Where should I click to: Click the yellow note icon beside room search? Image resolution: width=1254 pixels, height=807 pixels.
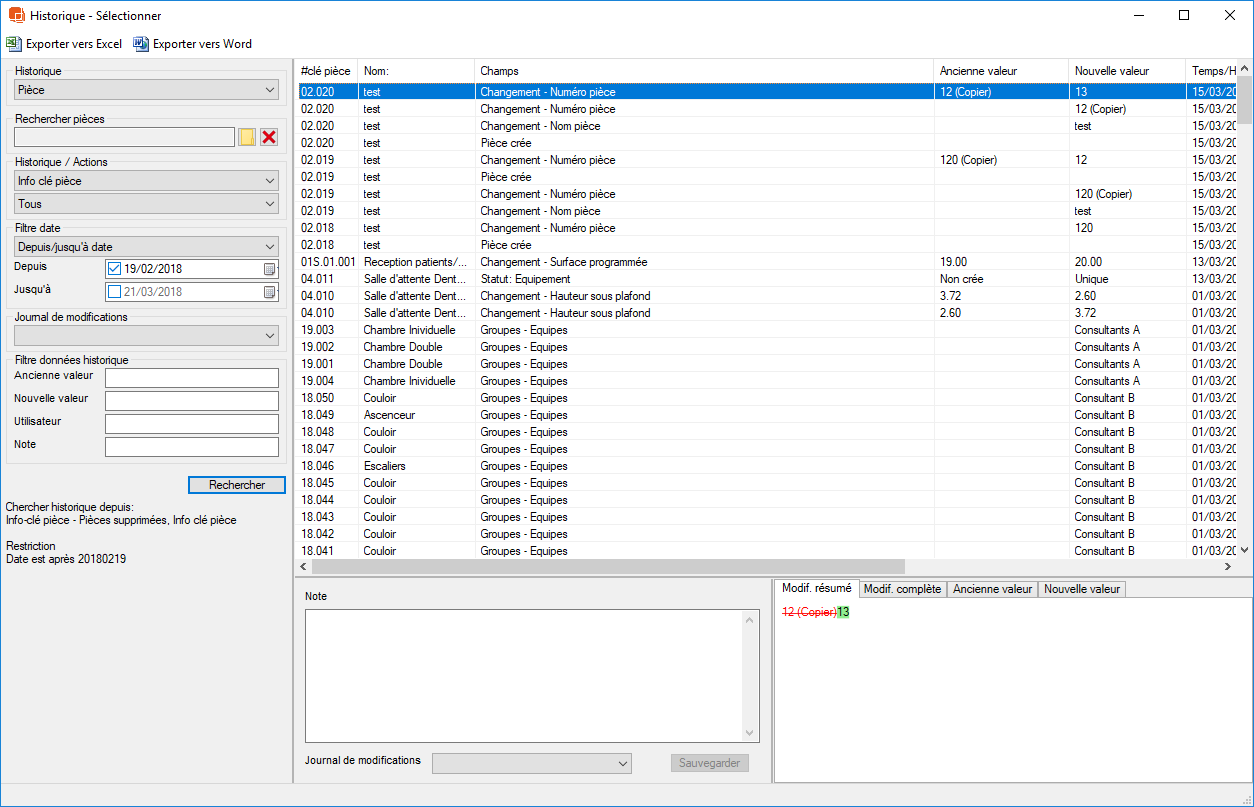point(247,137)
